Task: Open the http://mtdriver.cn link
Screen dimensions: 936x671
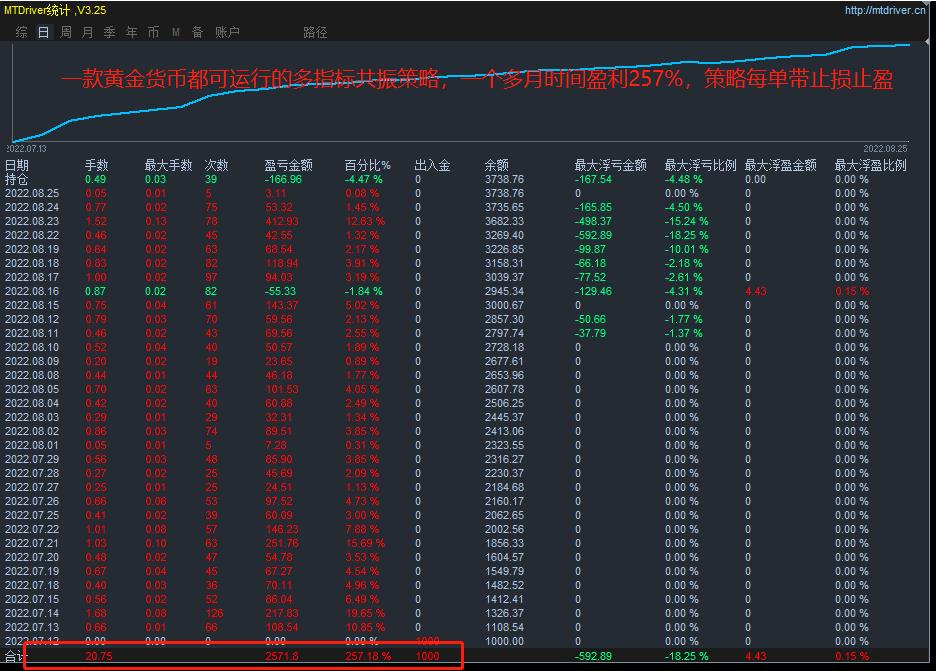Action: (x=885, y=10)
